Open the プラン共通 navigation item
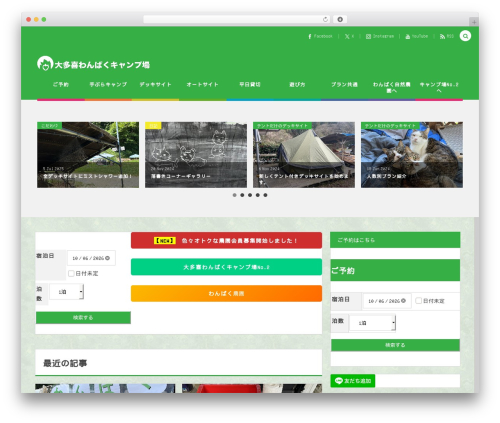The height and width of the screenshot is (423, 500). tap(344, 85)
